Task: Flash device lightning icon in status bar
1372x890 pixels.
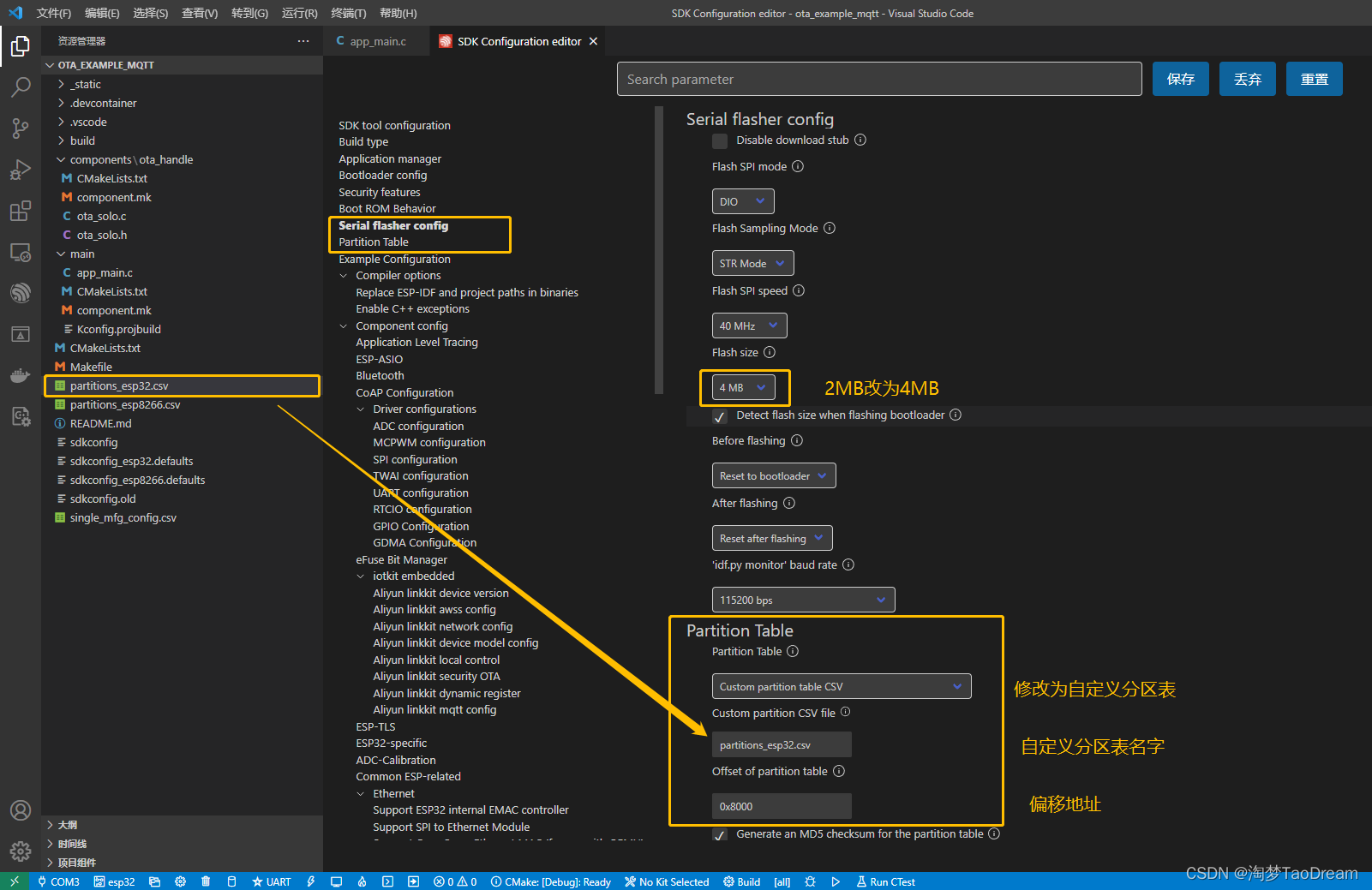Action: (310, 881)
